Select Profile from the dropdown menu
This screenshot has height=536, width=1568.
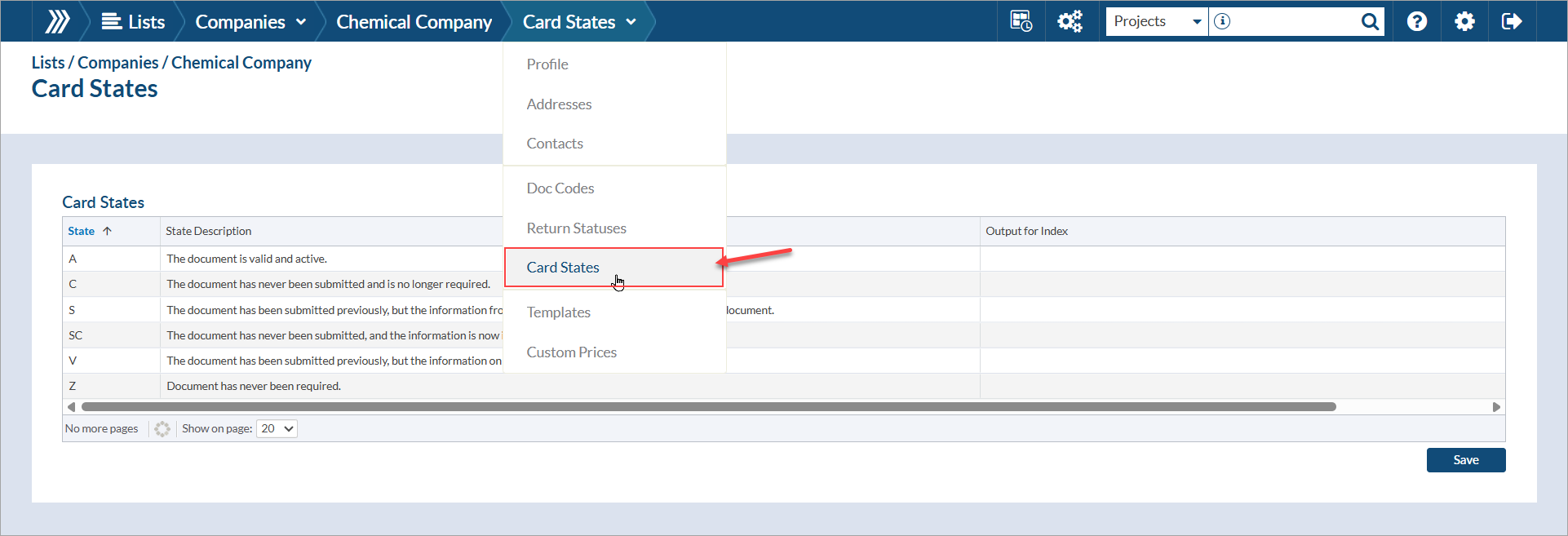coord(614,64)
